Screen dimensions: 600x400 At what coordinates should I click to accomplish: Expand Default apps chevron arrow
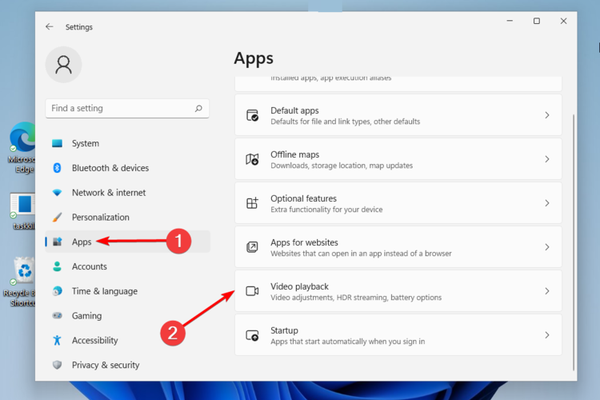click(547, 116)
